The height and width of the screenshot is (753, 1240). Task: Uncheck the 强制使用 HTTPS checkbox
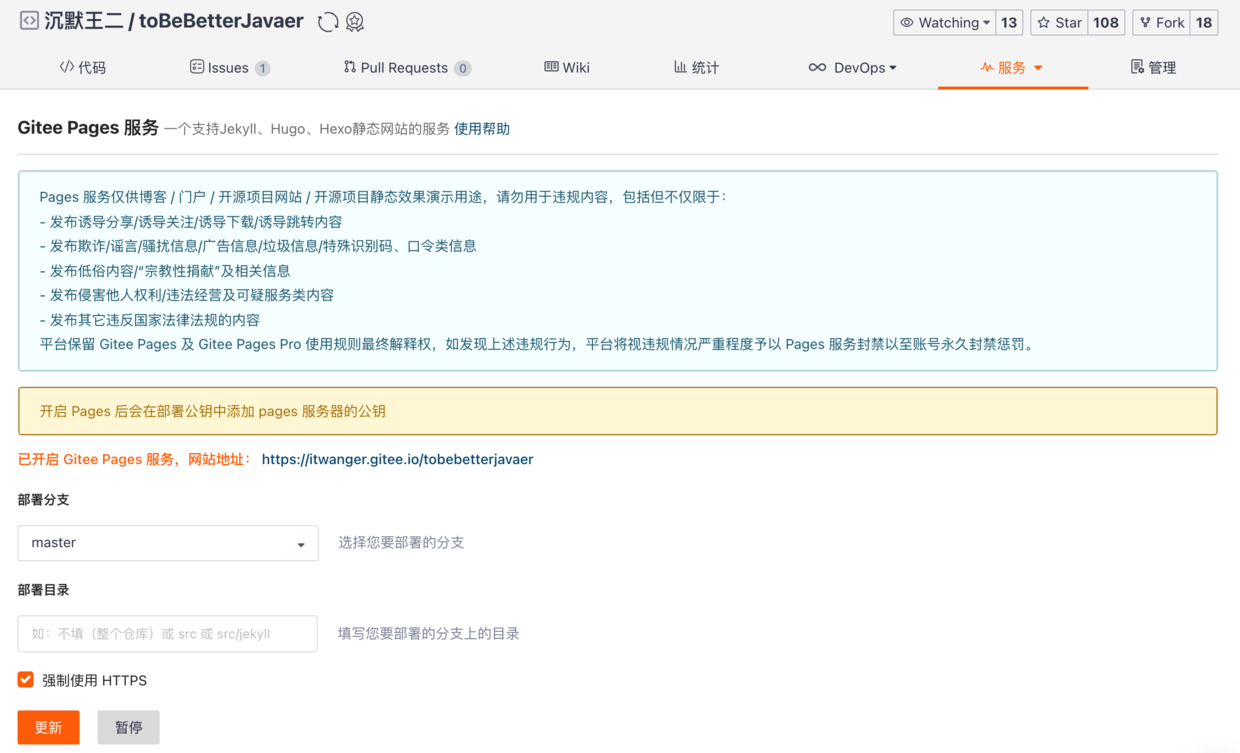point(26,680)
